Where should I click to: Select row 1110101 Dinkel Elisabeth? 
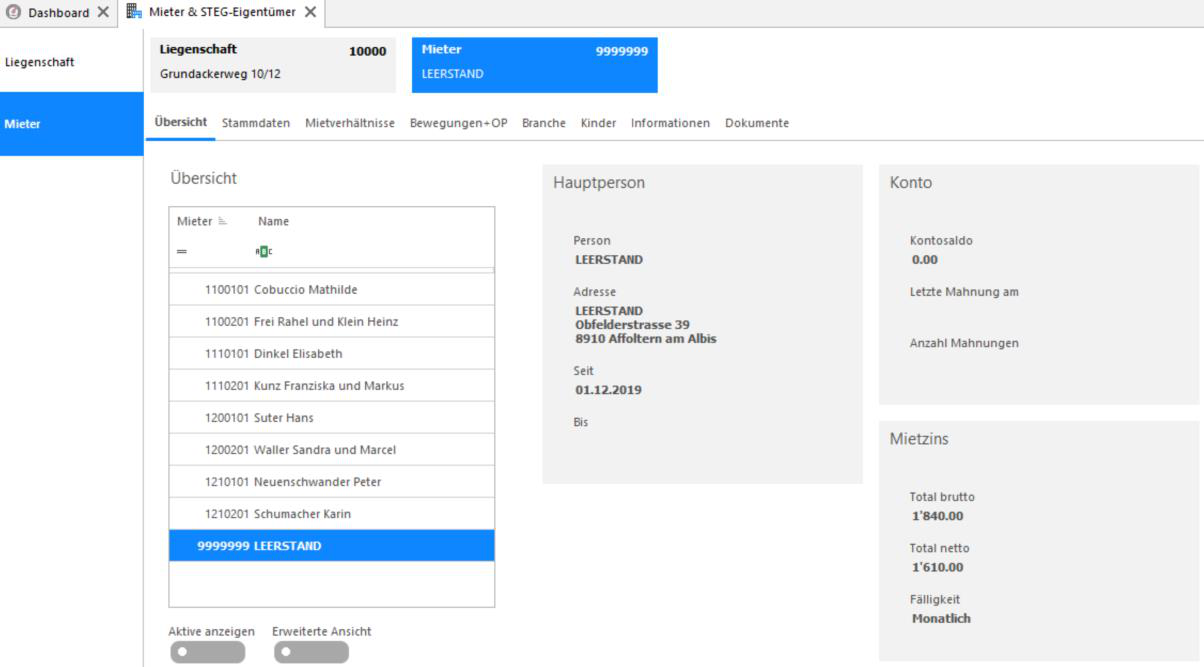point(332,354)
